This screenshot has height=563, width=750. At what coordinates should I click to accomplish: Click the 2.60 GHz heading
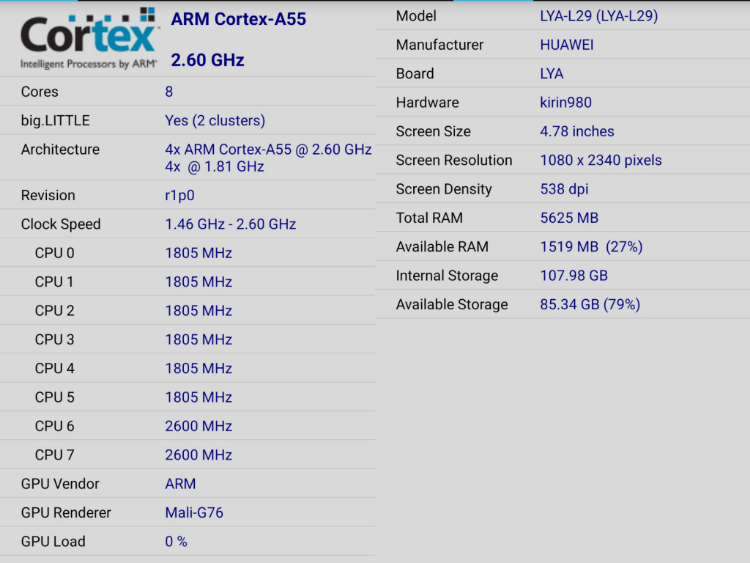pyautogui.click(x=208, y=60)
